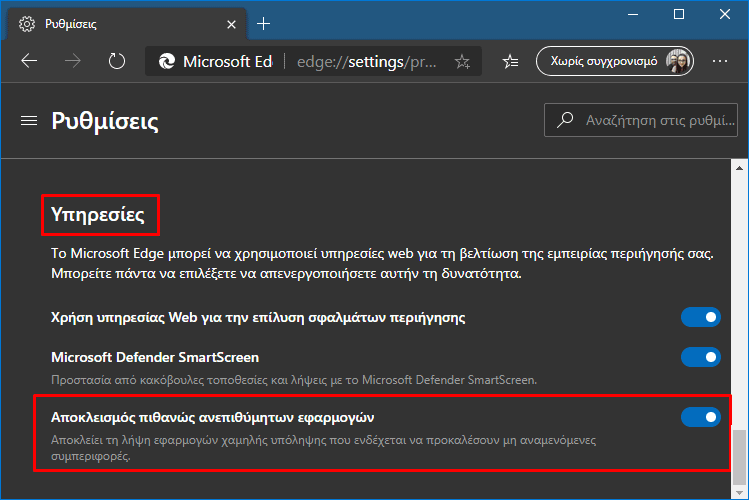Screen dimensions: 749x500
Task: Click the scrollbar down arrow
Action: [739, 492]
